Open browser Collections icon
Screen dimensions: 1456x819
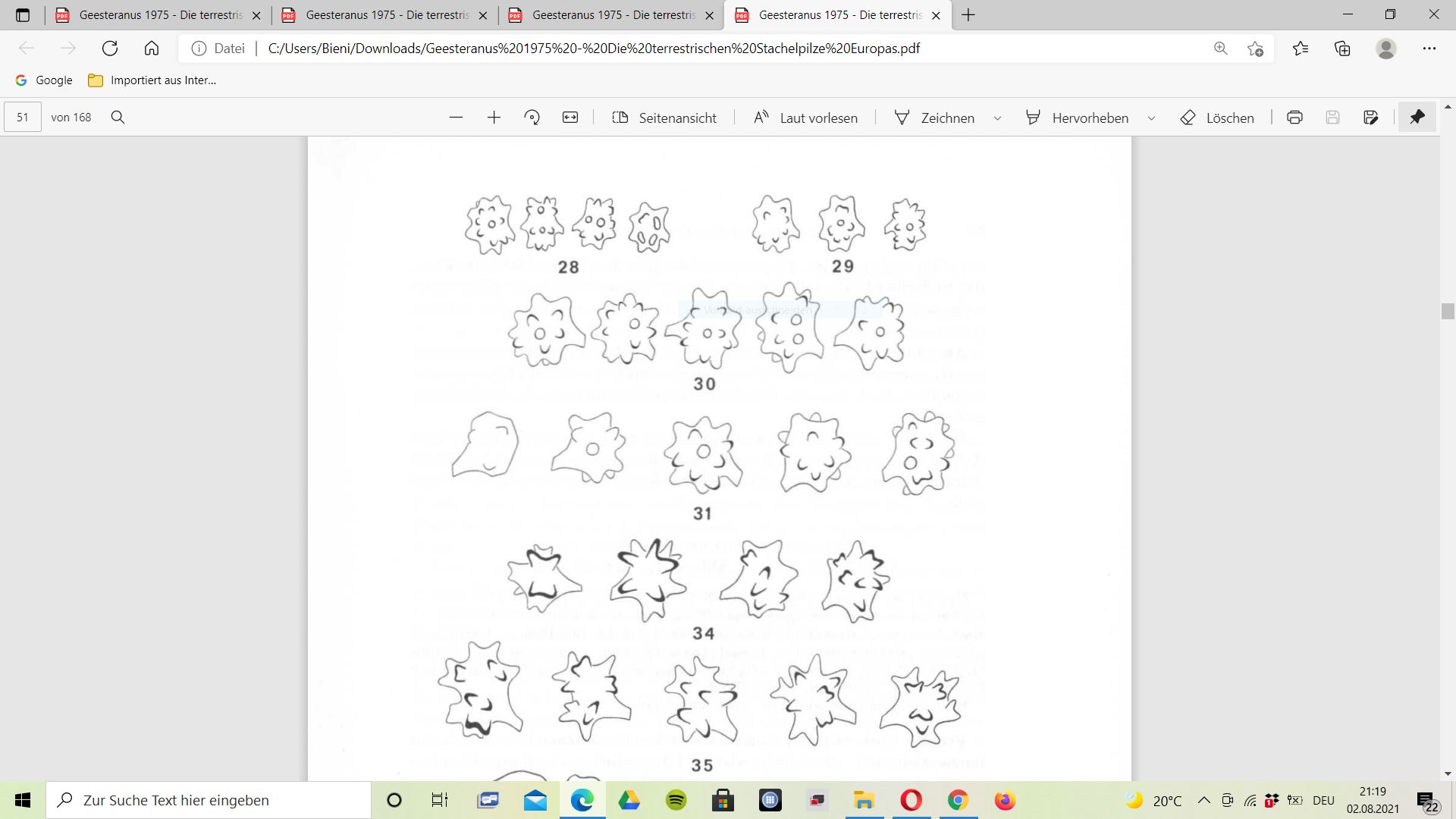(1342, 49)
